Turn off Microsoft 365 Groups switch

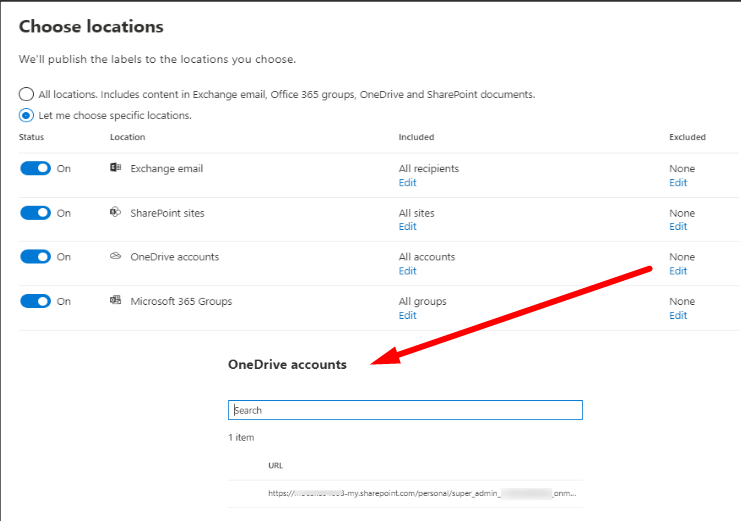click(x=35, y=301)
